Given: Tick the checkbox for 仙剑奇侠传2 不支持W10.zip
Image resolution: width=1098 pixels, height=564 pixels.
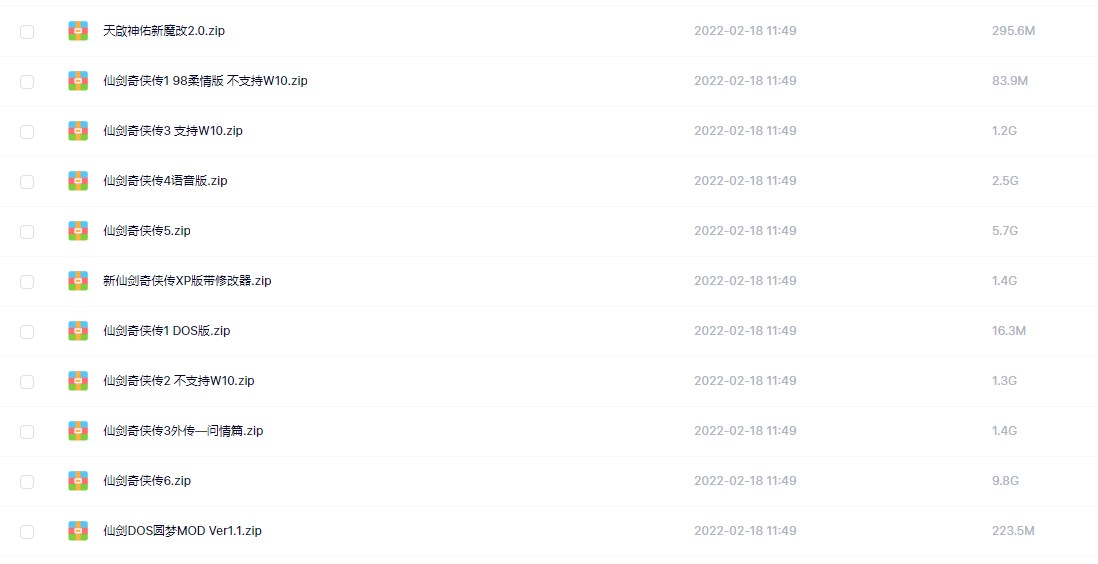Looking at the screenshot, I should click(27, 382).
